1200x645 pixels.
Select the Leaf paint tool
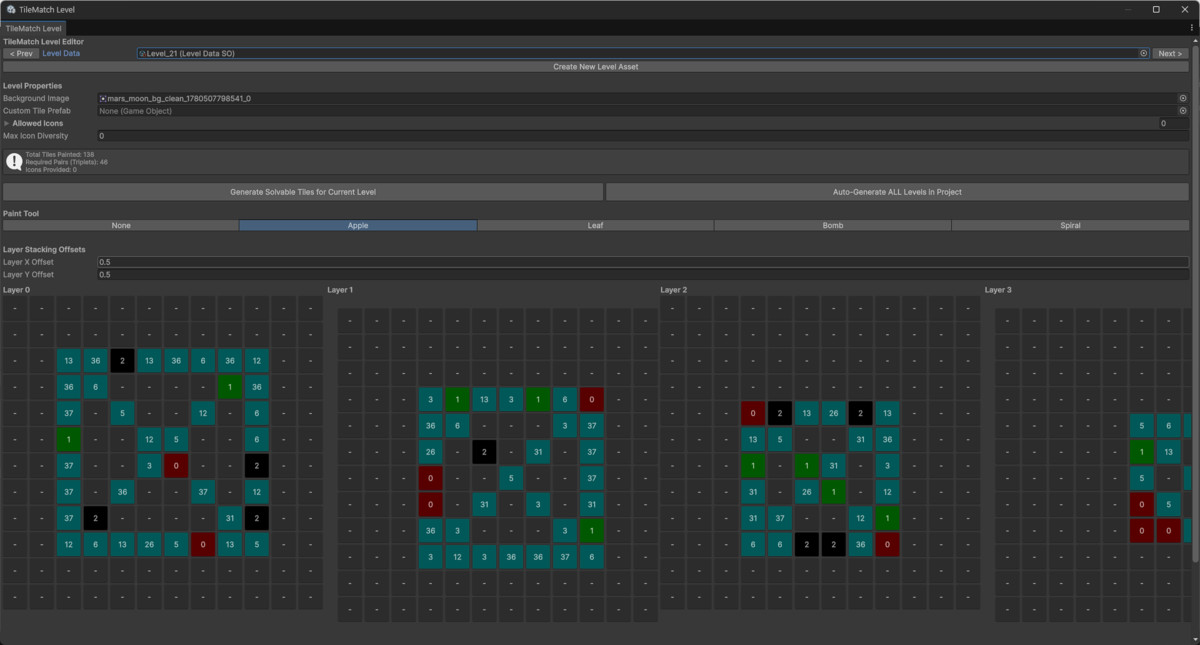(x=595, y=225)
